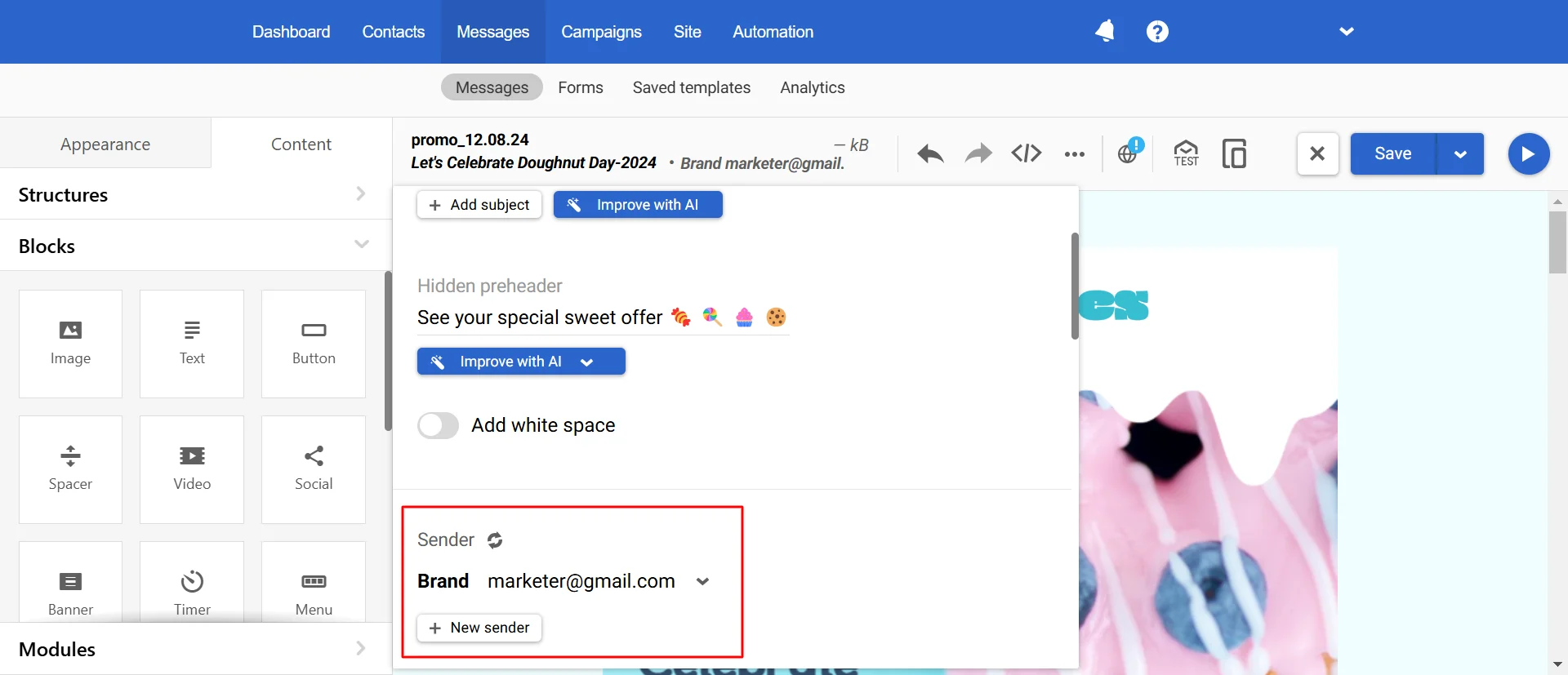Add the Timer block
1568x675 pixels.
pos(192,583)
